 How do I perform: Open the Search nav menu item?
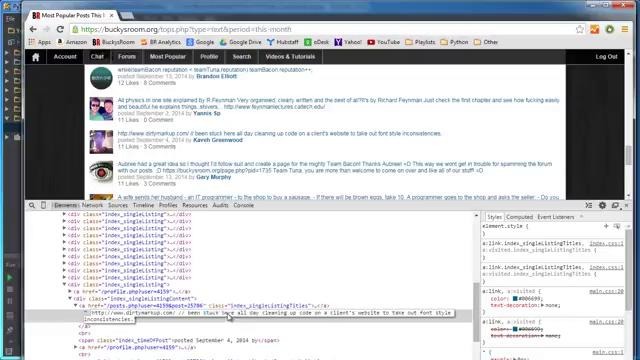[242, 57]
